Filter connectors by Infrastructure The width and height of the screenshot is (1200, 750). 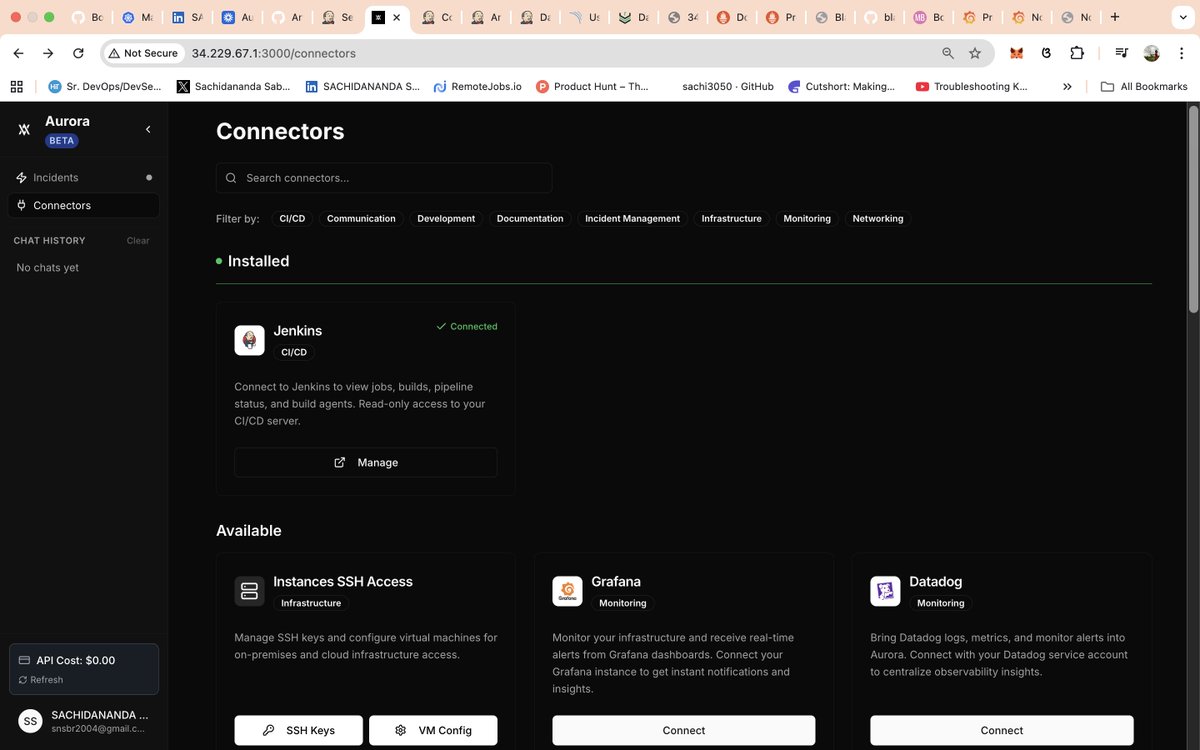coord(731,218)
